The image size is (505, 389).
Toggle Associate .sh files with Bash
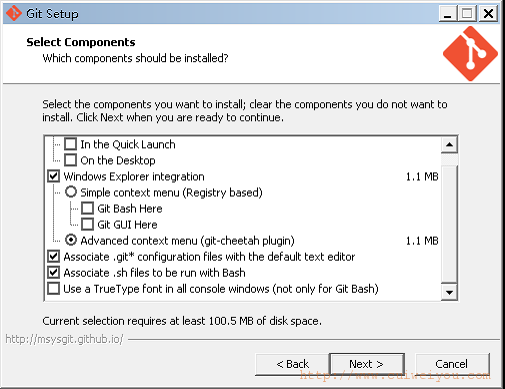coord(53,272)
